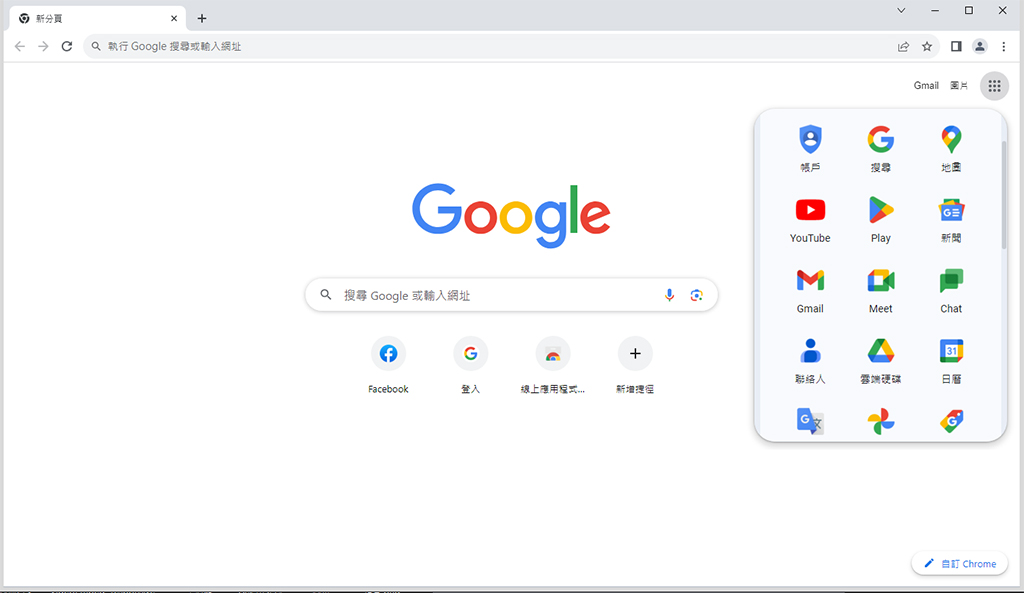Image resolution: width=1024 pixels, height=593 pixels.
Task: Close the 新分頁 tab
Action: click(174, 18)
